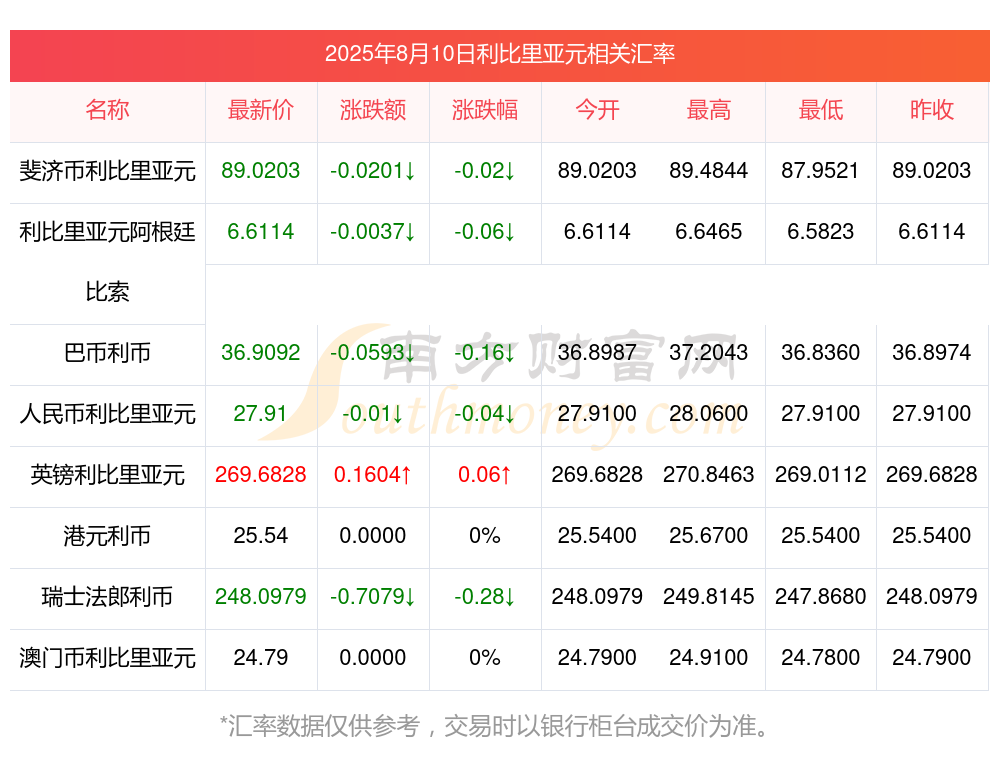Screen dimensions: 1000x757
Task: Click the high value 249.8145
Action: (x=709, y=596)
